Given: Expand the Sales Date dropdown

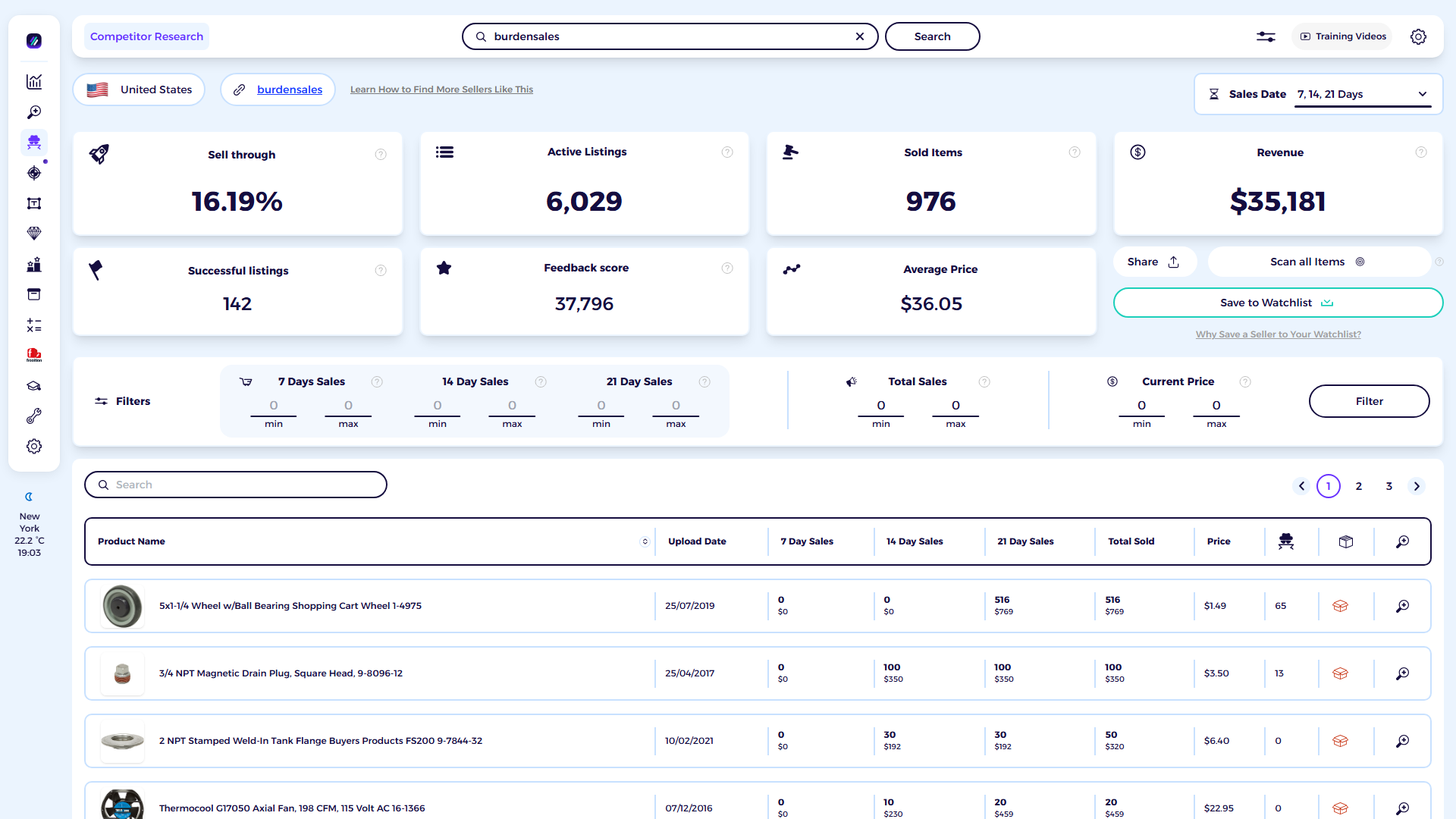Looking at the screenshot, I should pyautogui.click(x=1363, y=94).
